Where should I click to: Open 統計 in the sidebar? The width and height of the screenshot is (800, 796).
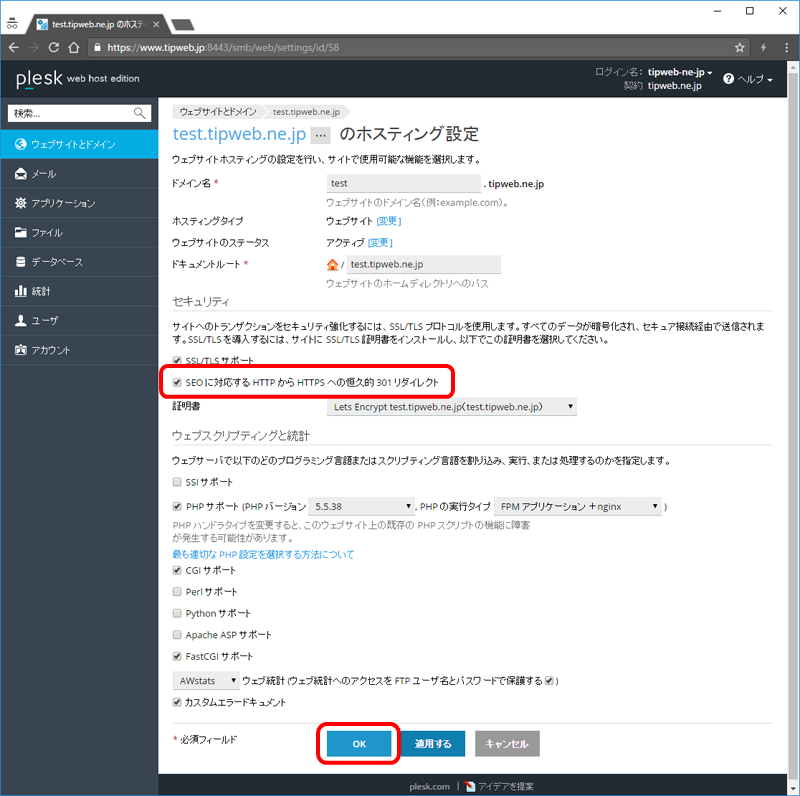(80, 291)
